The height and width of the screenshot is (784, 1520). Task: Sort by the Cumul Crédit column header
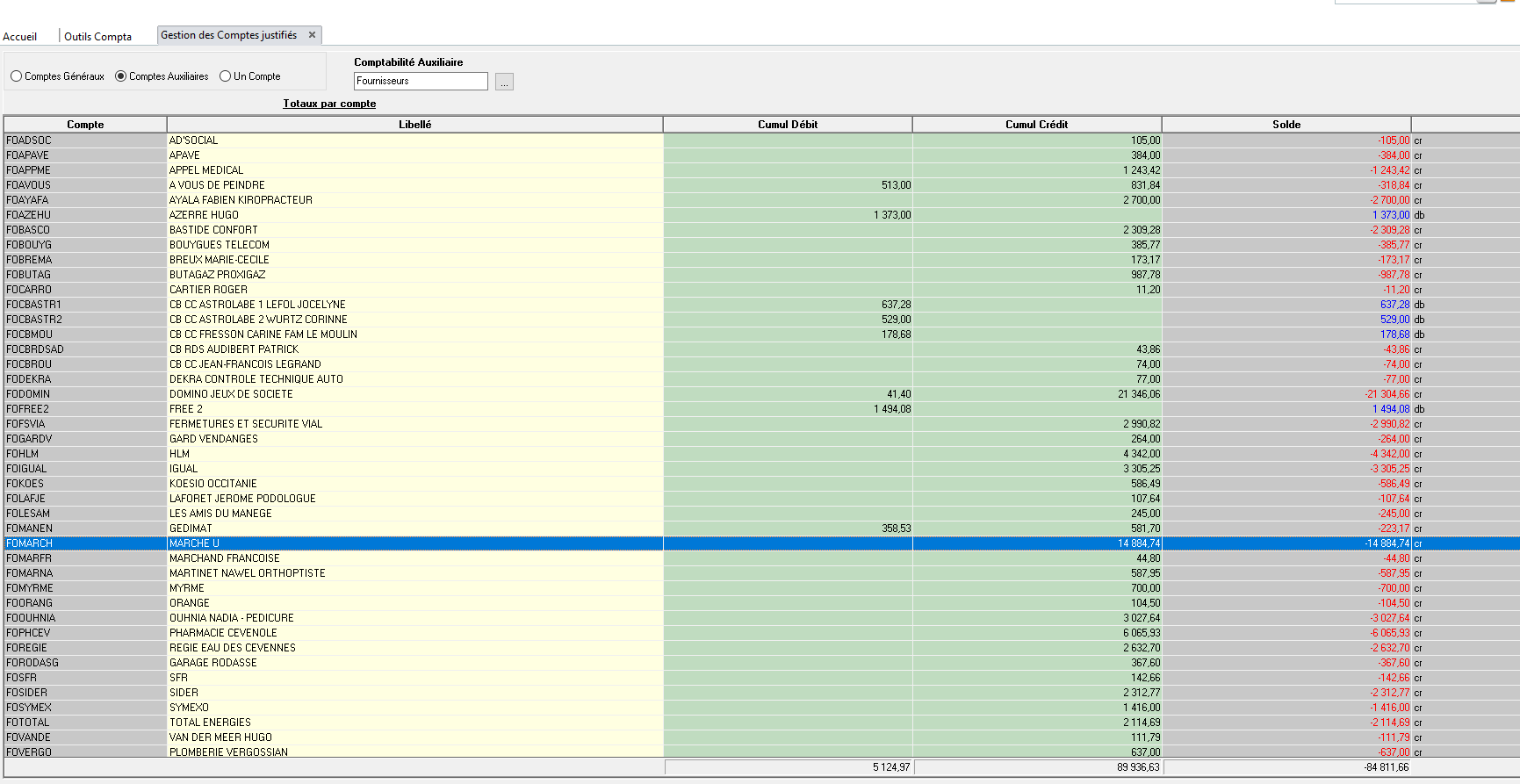pos(1037,125)
